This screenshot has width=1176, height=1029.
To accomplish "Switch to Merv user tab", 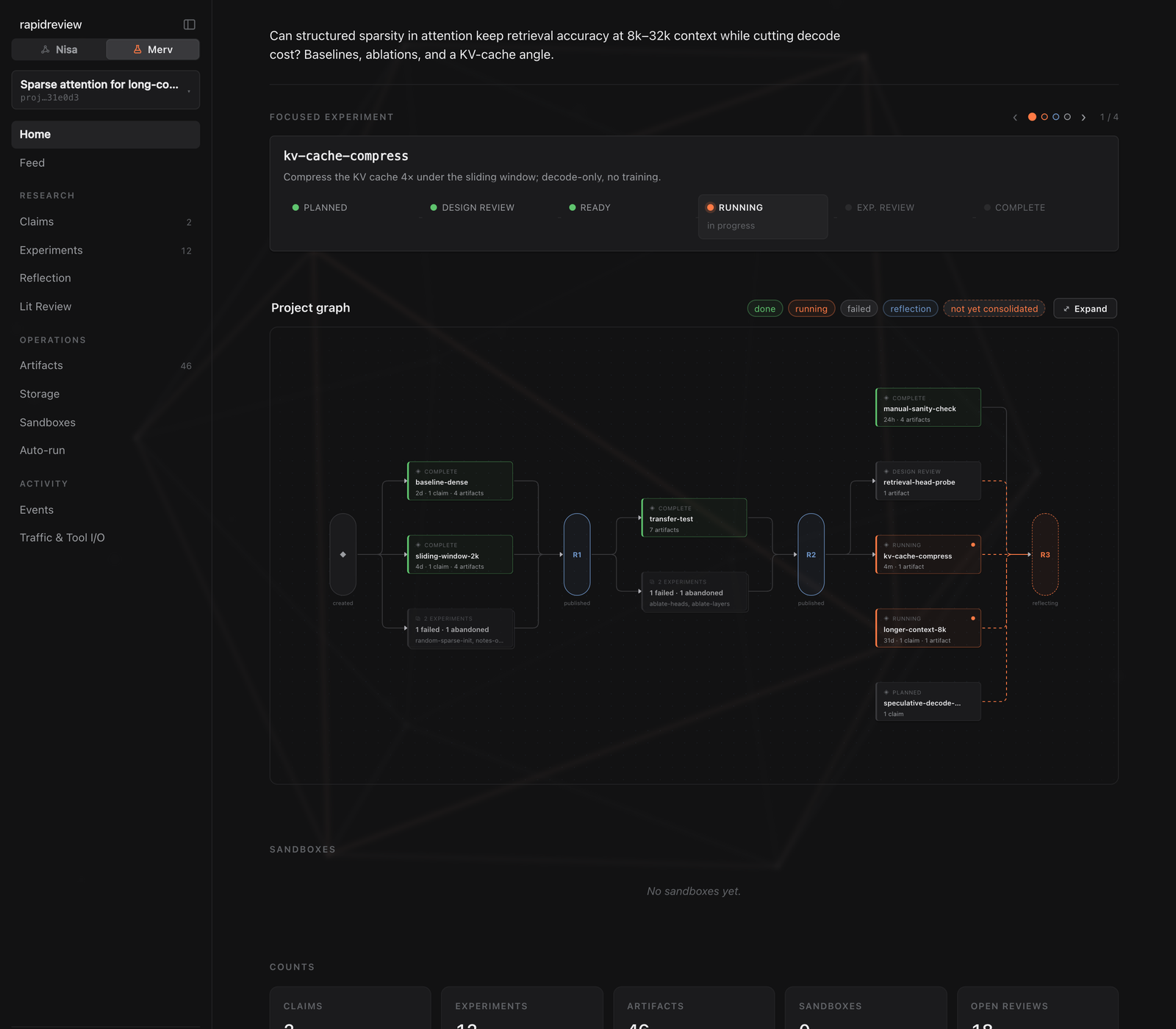I will coord(153,49).
